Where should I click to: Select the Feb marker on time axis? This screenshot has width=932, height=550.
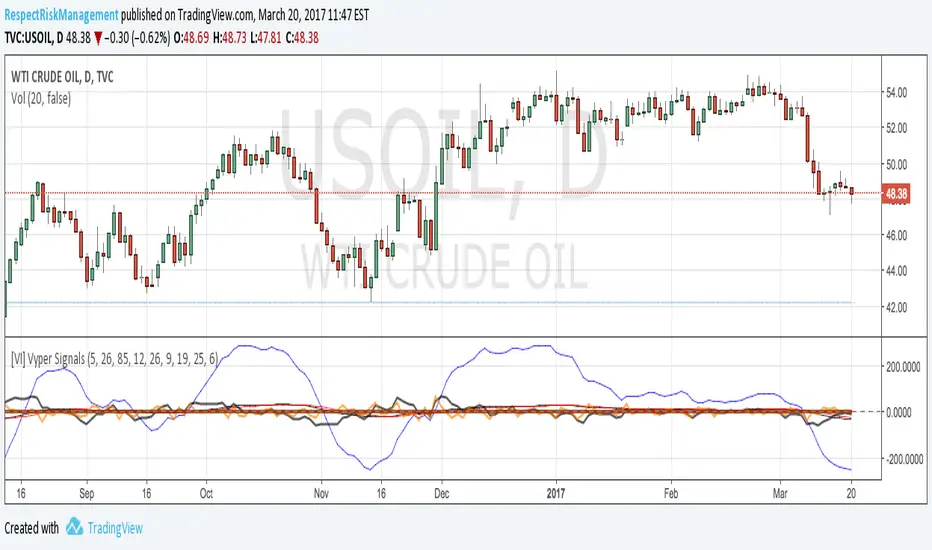pos(670,494)
